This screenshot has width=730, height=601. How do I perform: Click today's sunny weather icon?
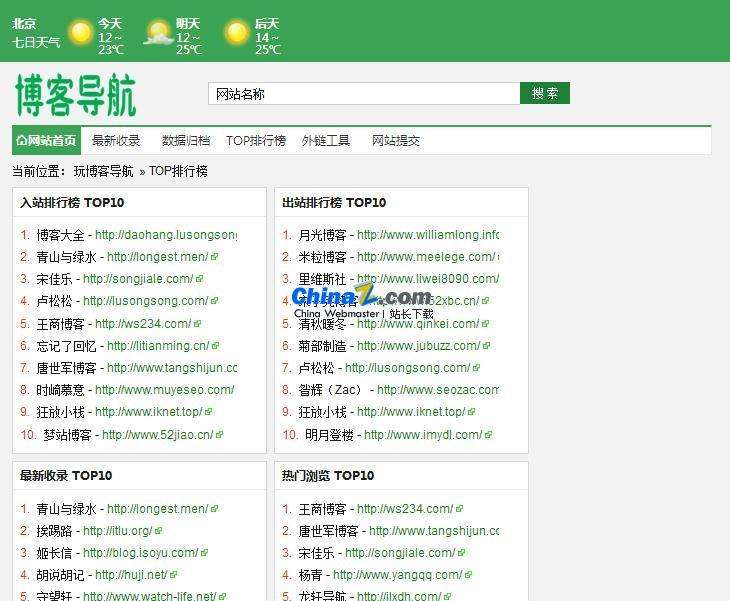point(80,34)
